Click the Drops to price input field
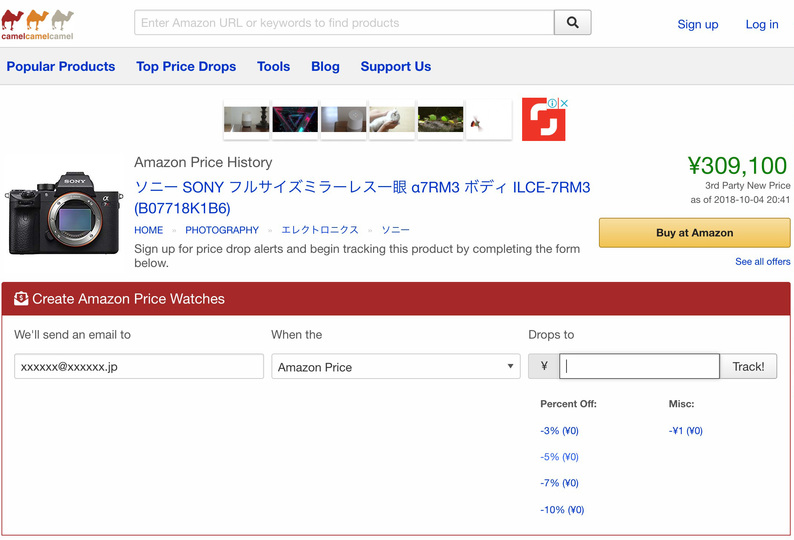 [639, 366]
